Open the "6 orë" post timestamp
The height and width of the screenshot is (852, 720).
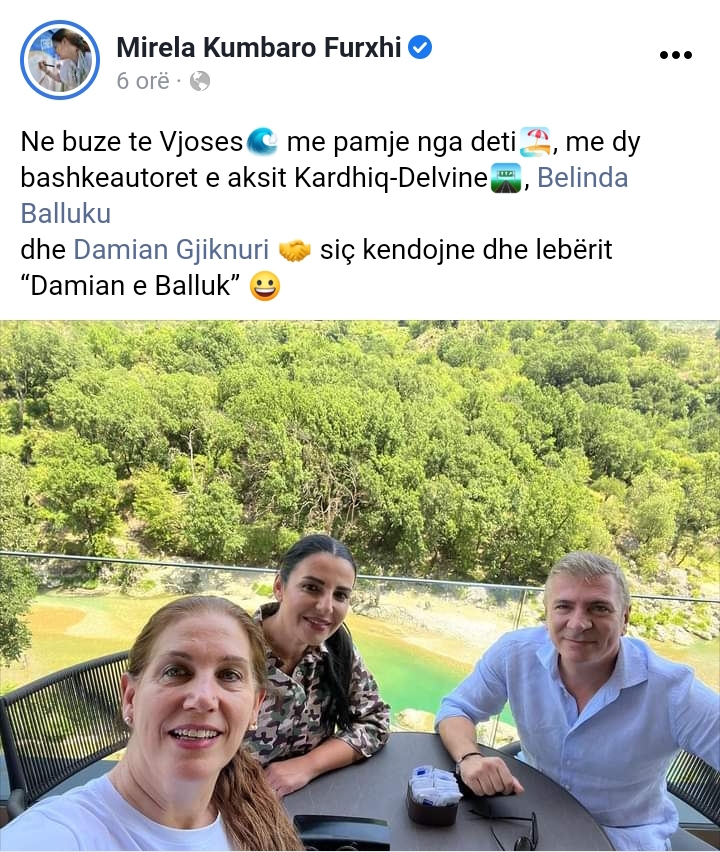point(143,81)
